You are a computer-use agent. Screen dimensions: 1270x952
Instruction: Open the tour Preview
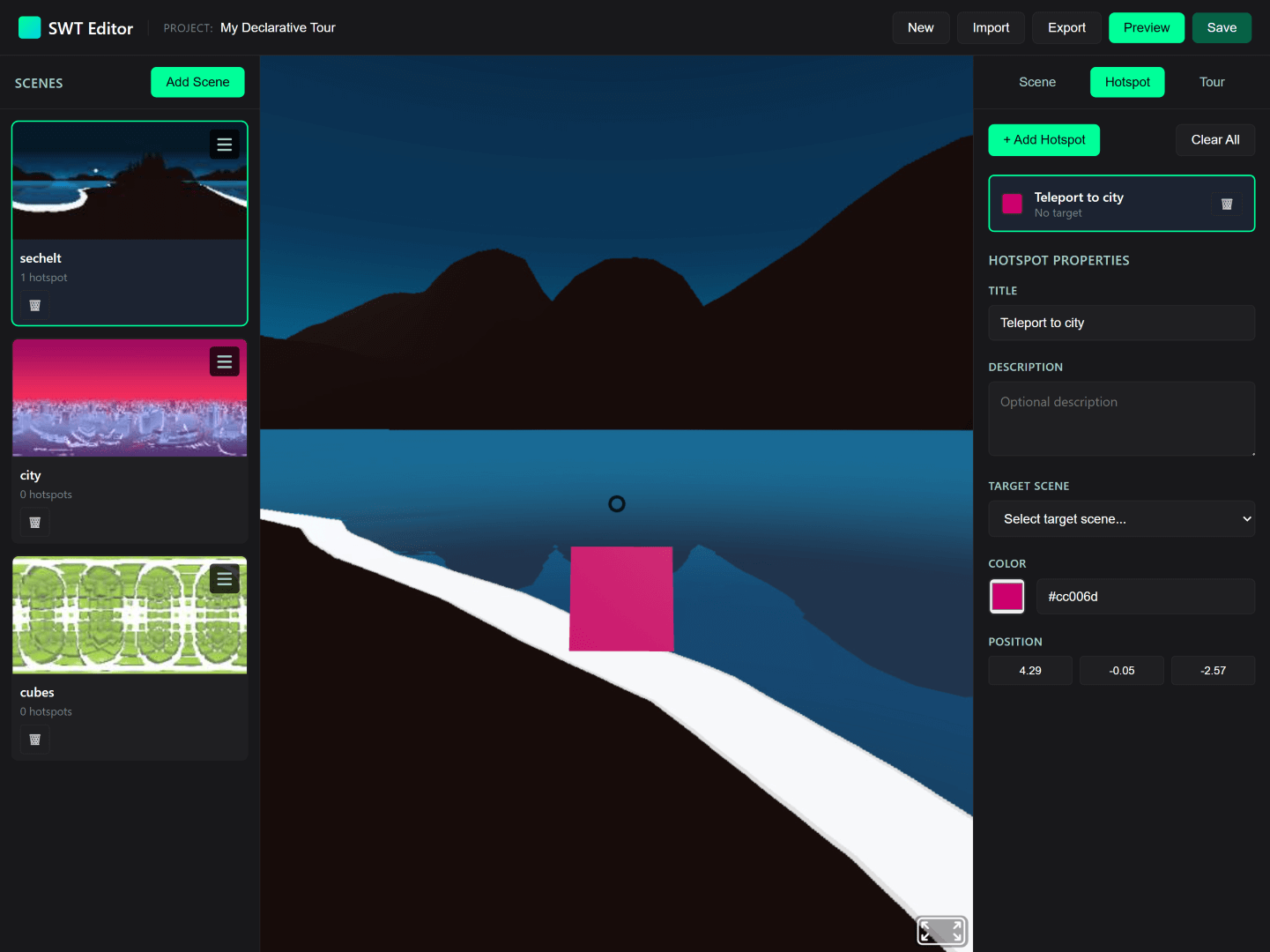(x=1147, y=27)
